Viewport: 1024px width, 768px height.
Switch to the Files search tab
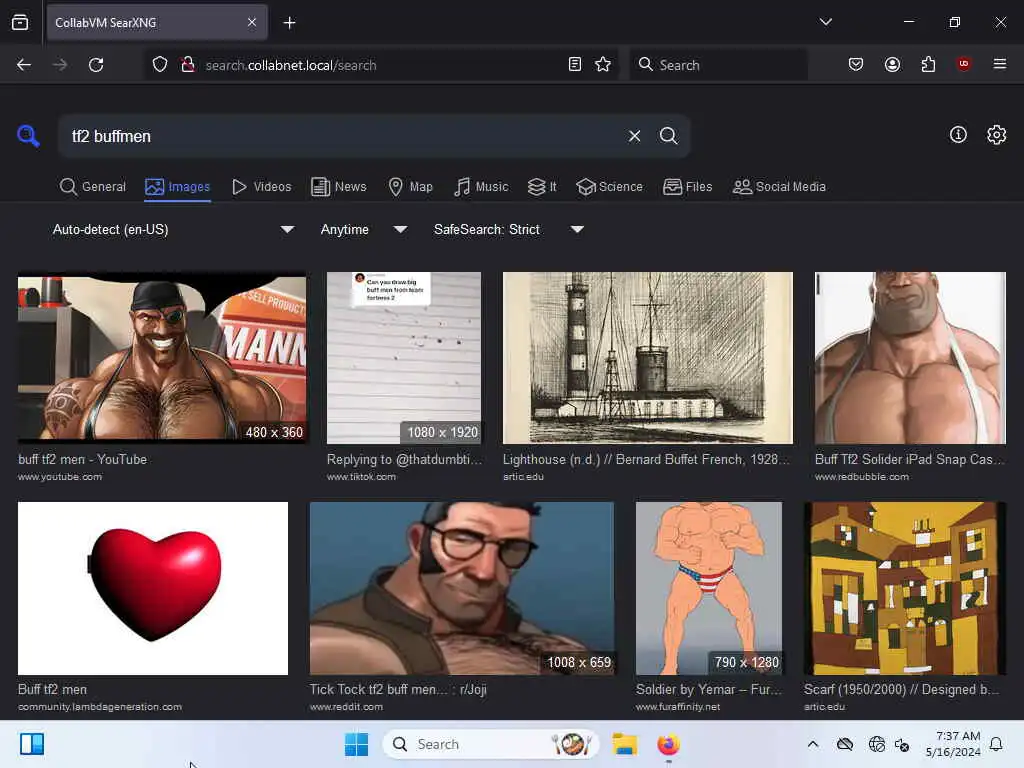click(688, 187)
